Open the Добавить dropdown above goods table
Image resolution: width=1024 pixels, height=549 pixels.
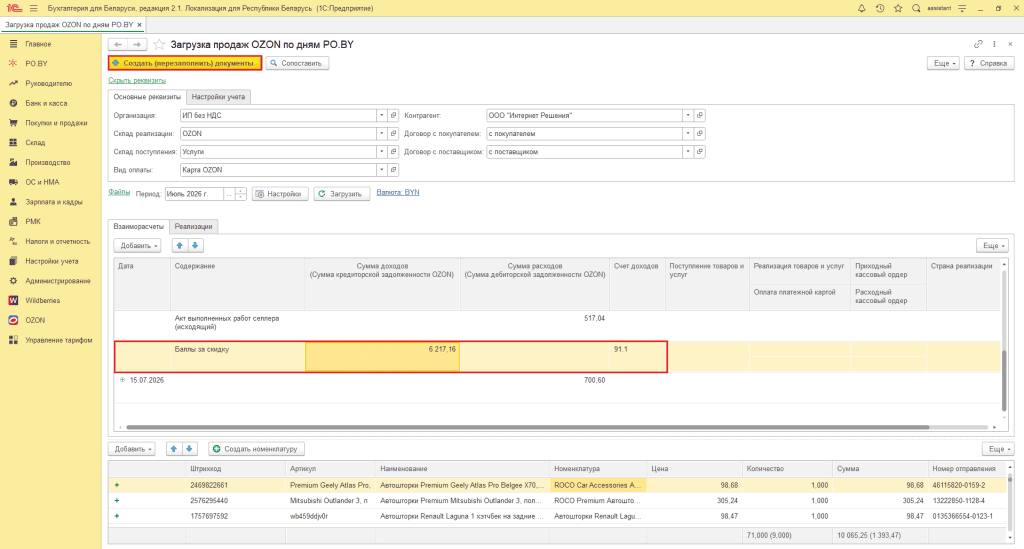coord(132,449)
